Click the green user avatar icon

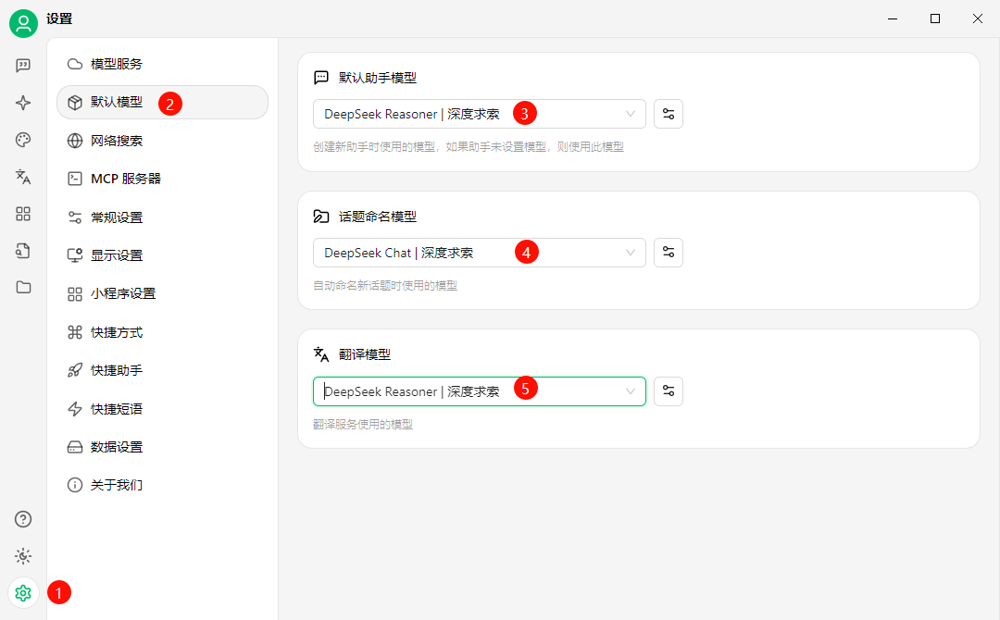(x=23, y=22)
